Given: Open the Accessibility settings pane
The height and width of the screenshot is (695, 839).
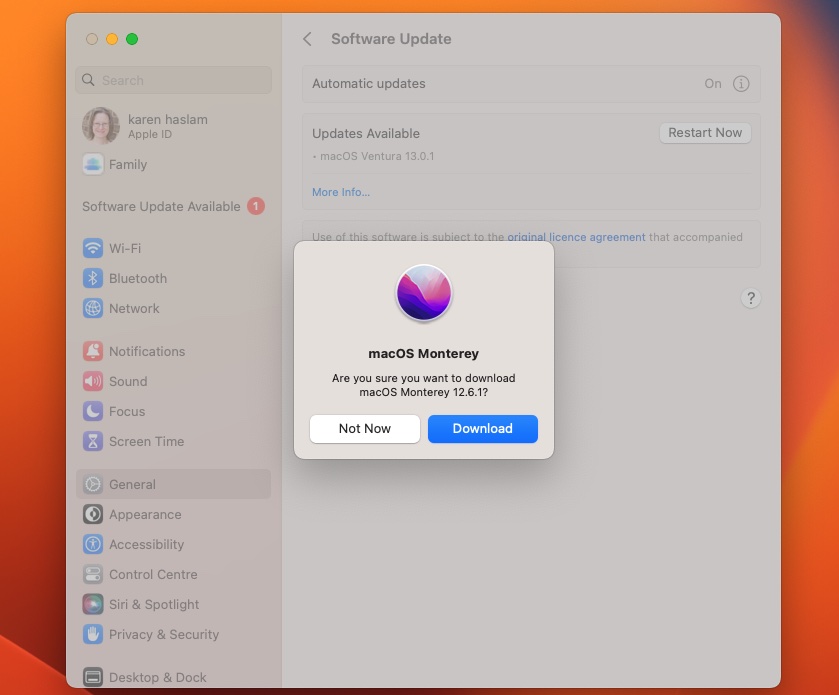Looking at the screenshot, I should click(146, 544).
